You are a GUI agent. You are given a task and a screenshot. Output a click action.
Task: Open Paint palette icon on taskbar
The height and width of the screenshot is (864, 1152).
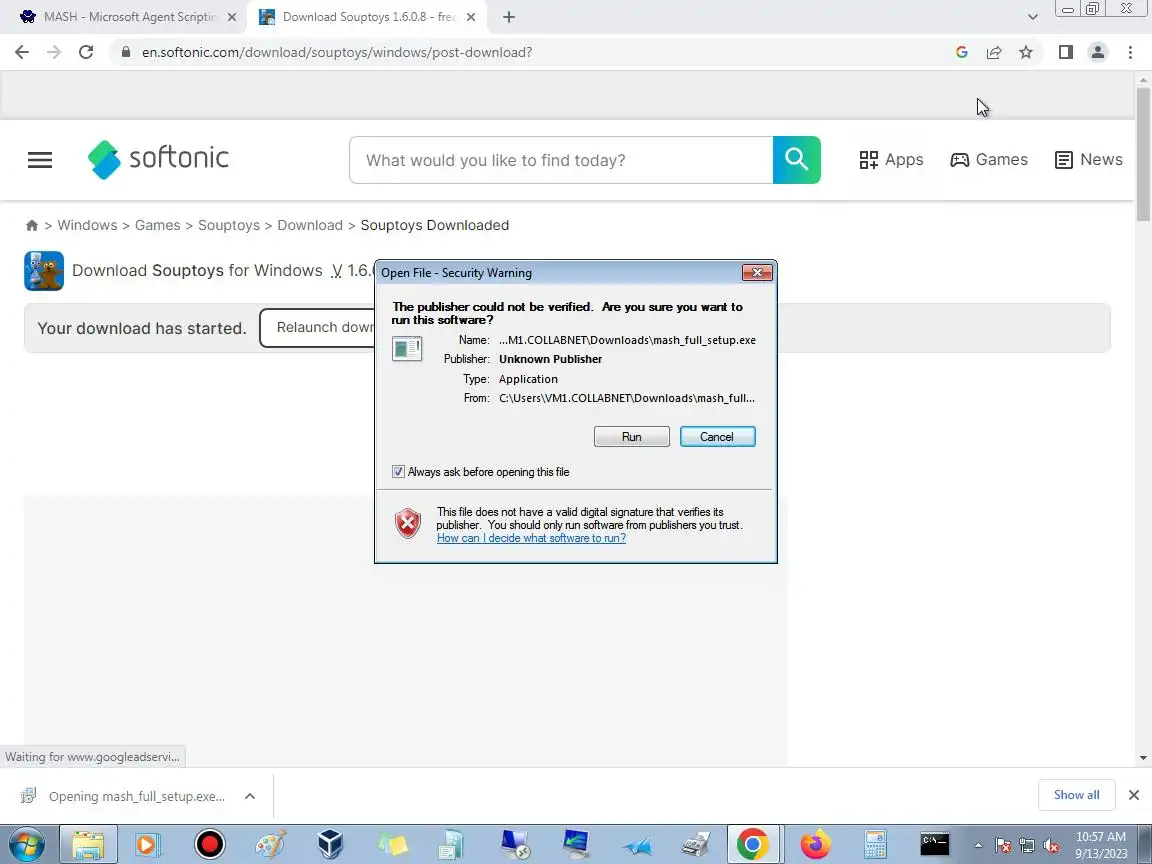[x=270, y=845]
